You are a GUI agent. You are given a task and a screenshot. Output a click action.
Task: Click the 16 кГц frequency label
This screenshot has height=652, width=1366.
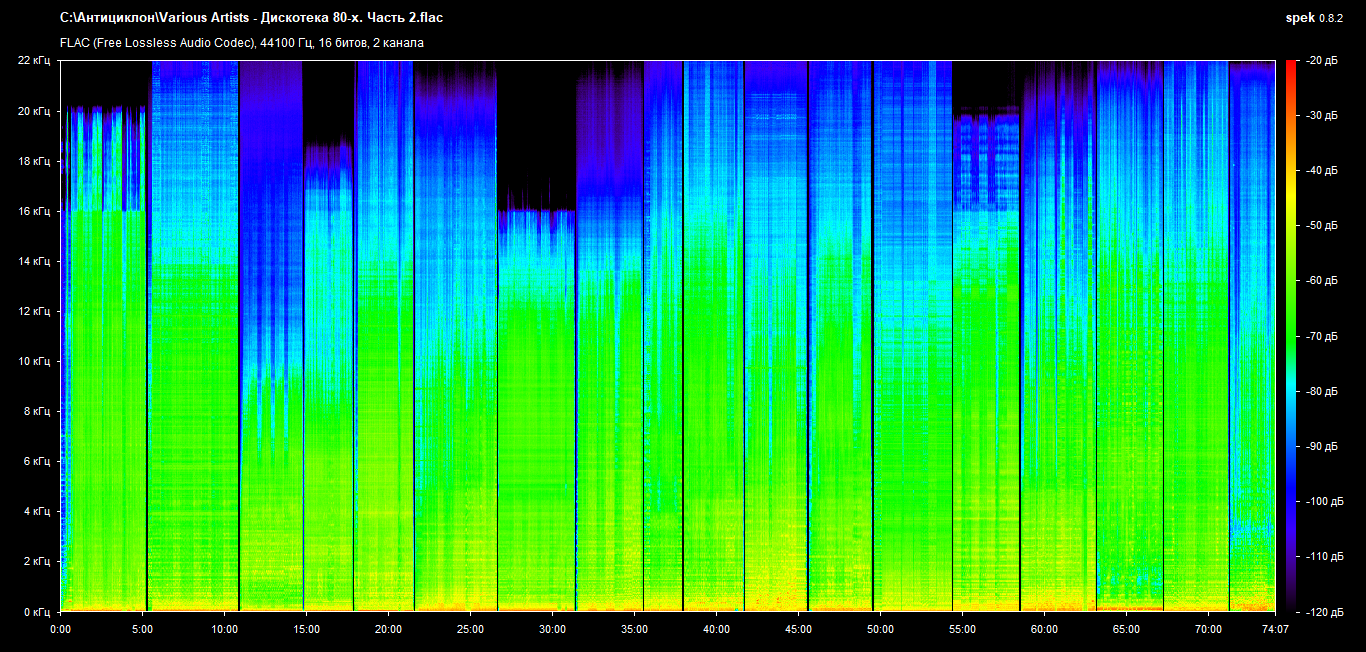(34, 211)
